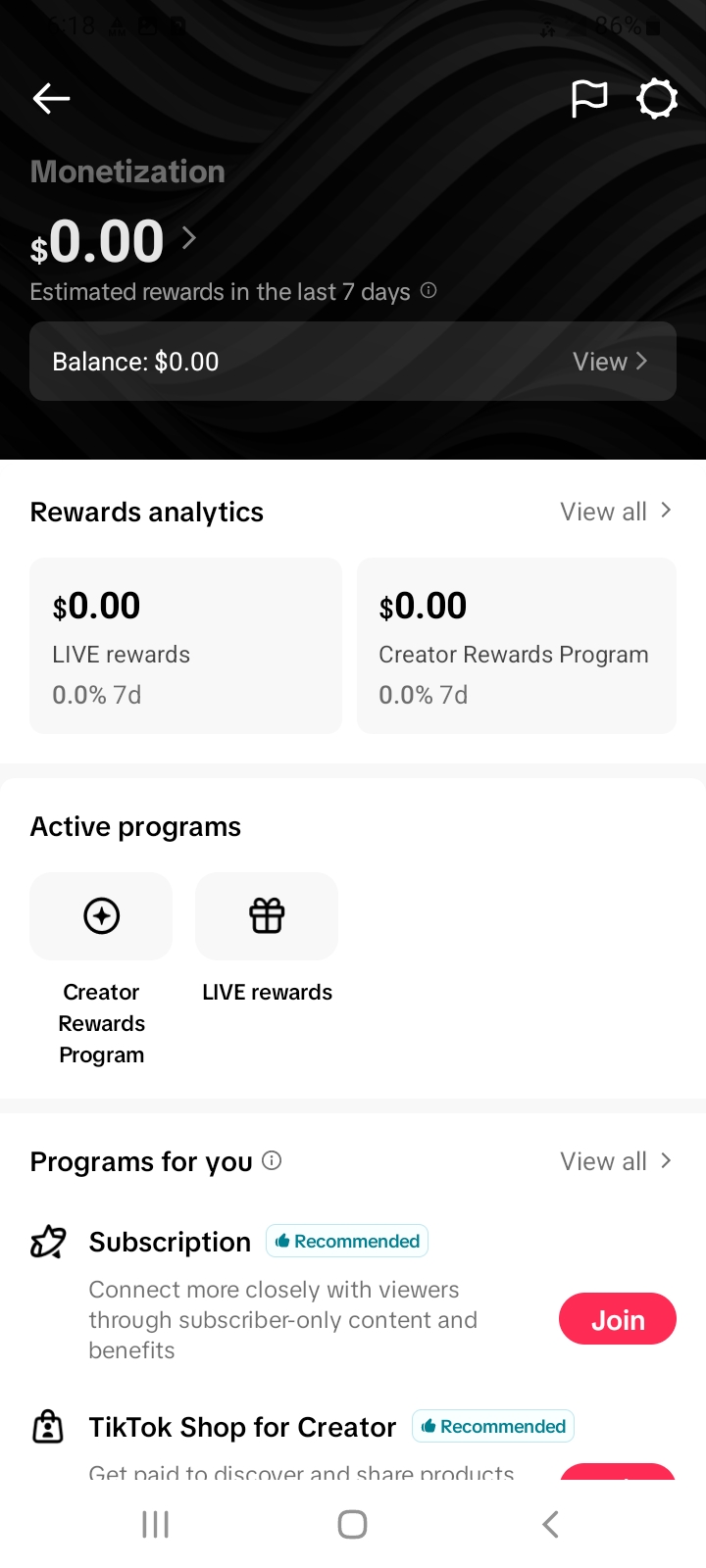706x1568 pixels.
Task: Open Creator Rewards Program star icon
Action: pyautogui.click(x=102, y=916)
